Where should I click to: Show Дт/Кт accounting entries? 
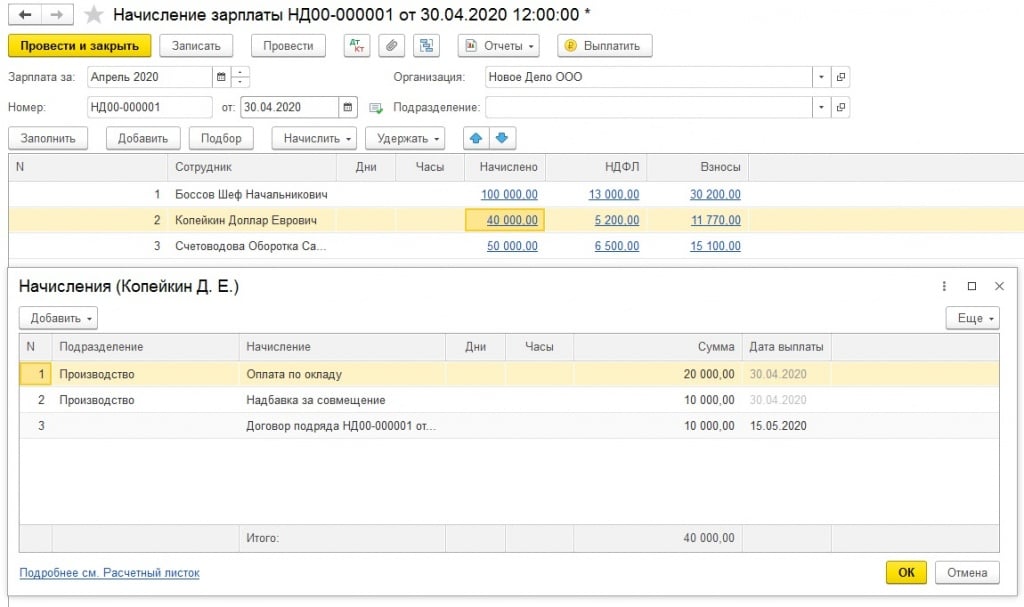[x=355, y=46]
